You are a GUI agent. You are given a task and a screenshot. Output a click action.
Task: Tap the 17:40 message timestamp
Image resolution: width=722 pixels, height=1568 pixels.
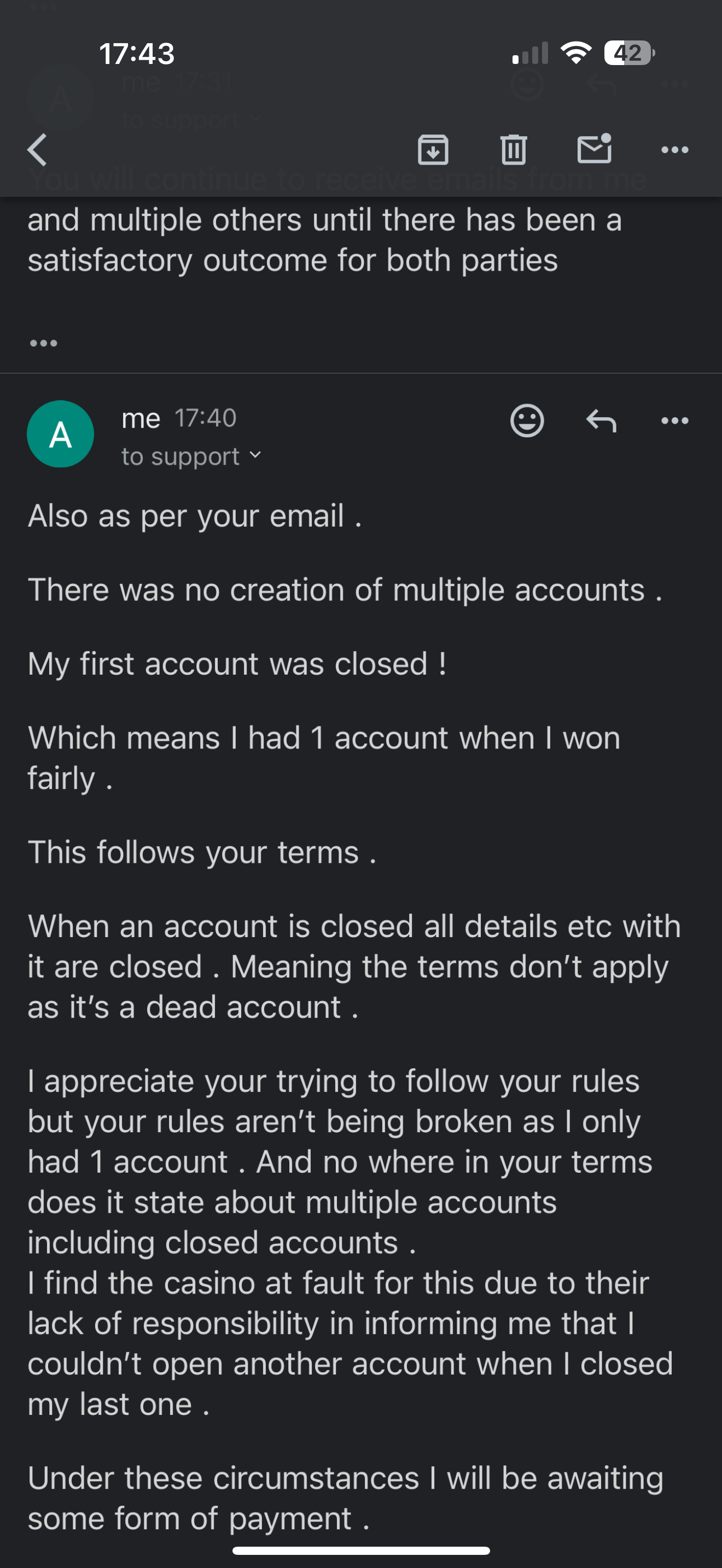click(x=205, y=419)
